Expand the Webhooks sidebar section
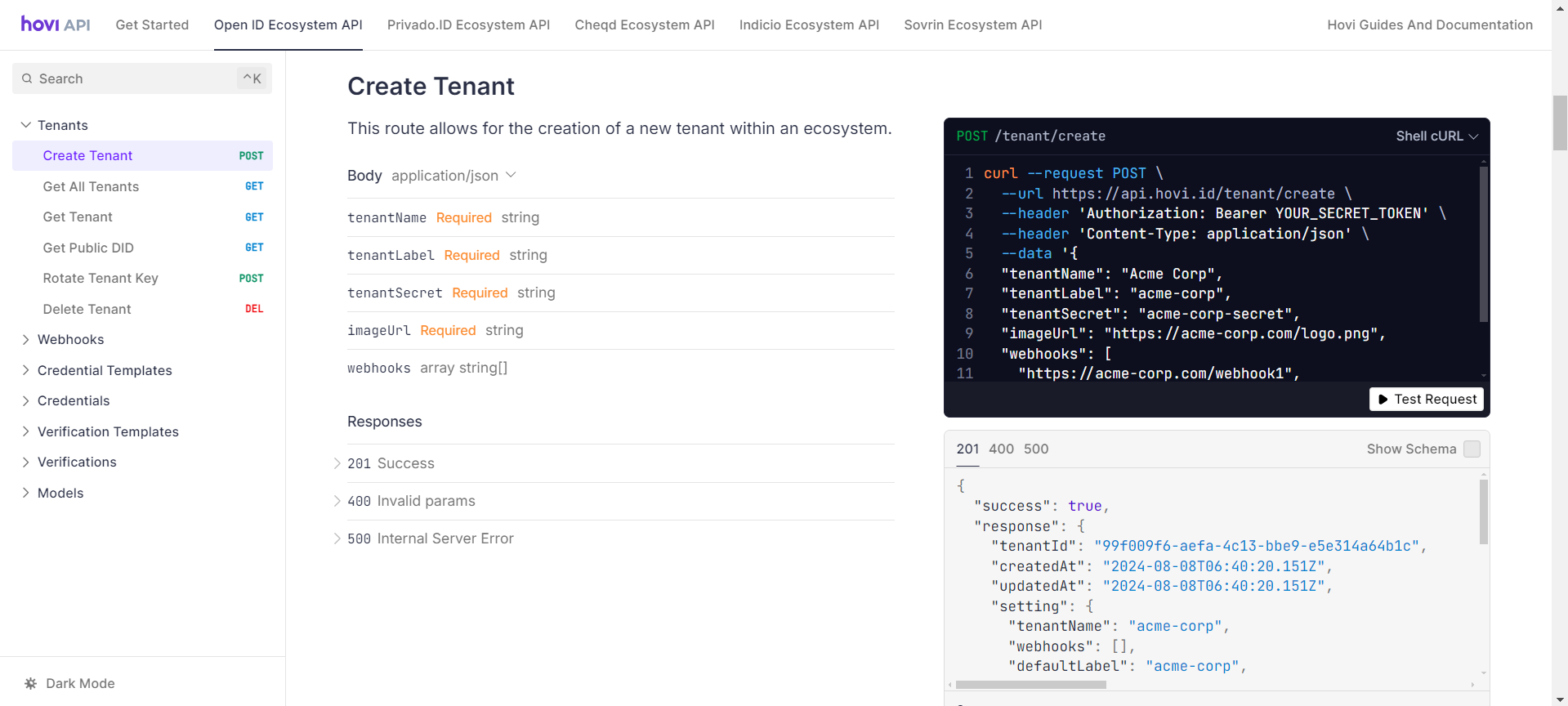 pyautogui.click(x=70, y=339)
